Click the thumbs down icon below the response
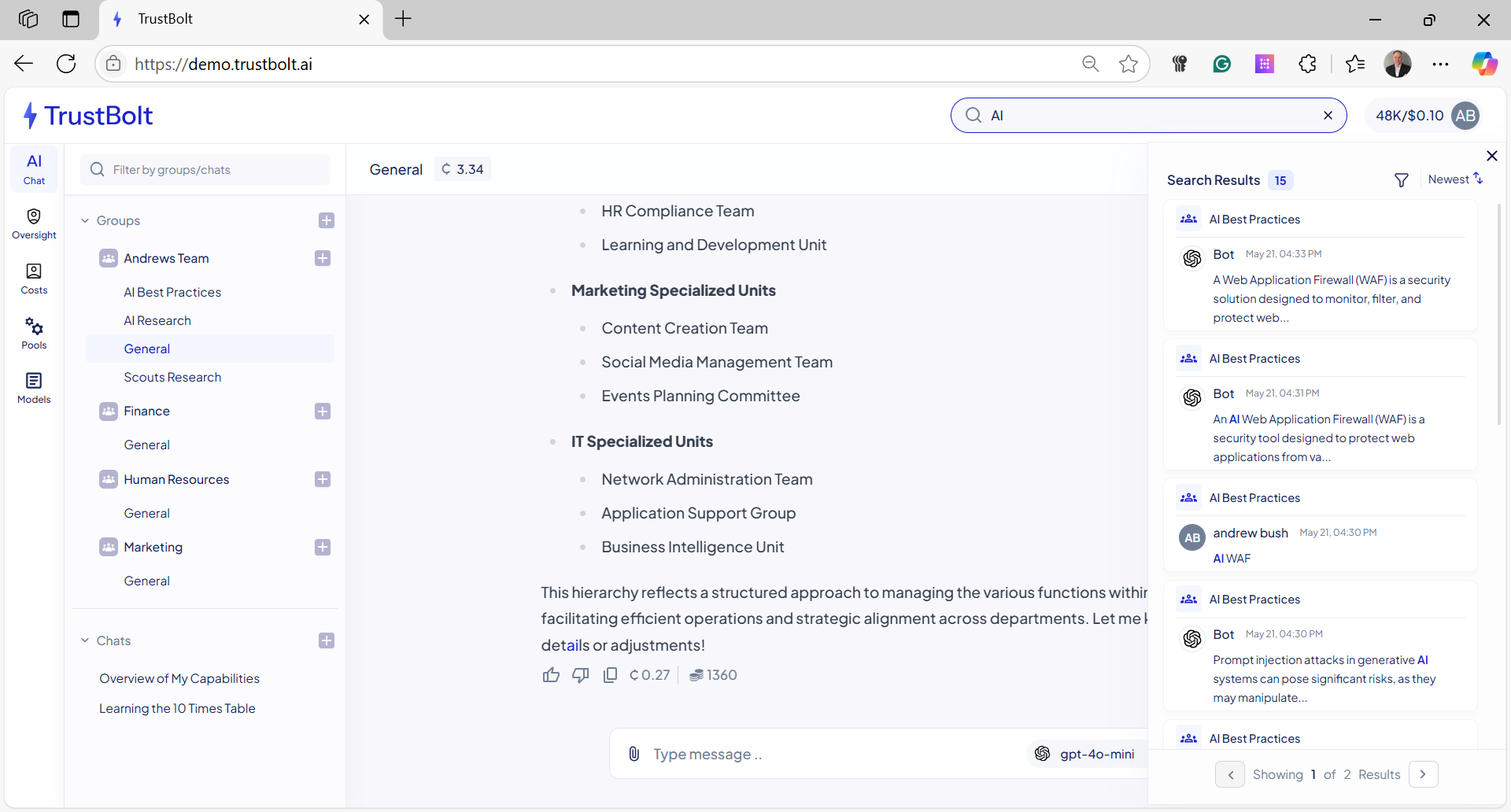The width and height of the screenshot is (1511, 812). (581, 675)
